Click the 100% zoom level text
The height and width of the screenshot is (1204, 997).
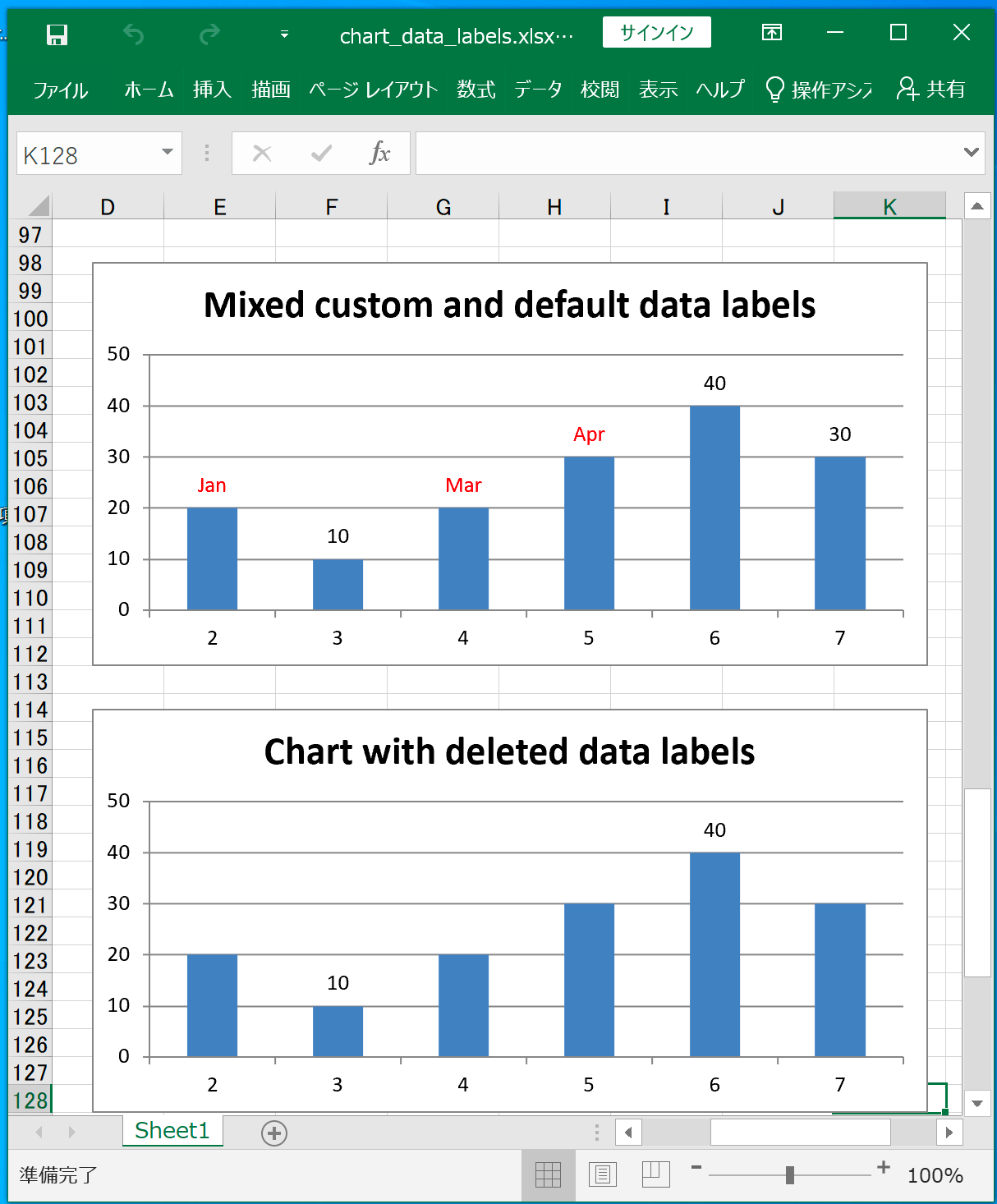(x=935, y=1175)
